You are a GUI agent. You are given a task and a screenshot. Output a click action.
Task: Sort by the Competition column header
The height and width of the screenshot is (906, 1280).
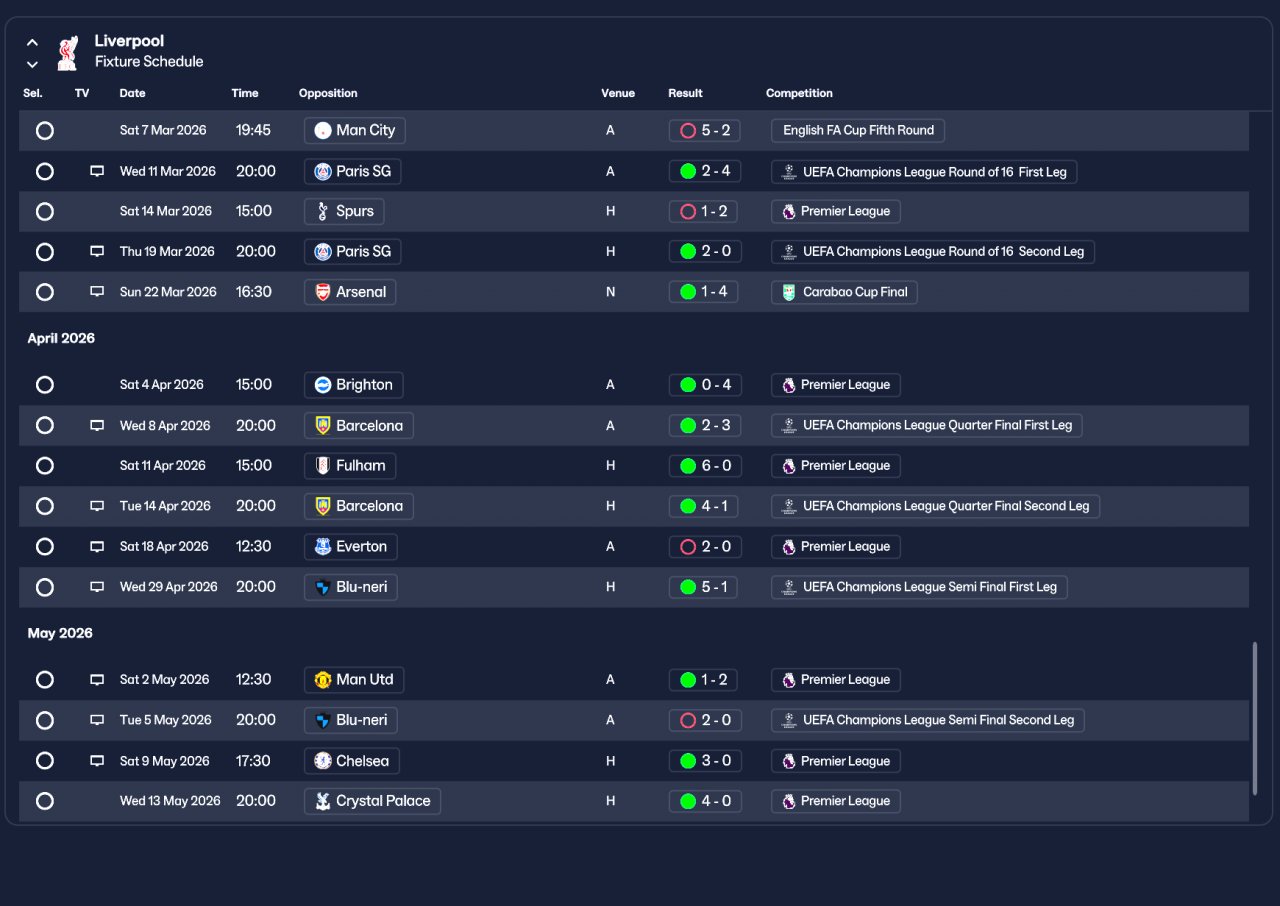click(799, 93)
